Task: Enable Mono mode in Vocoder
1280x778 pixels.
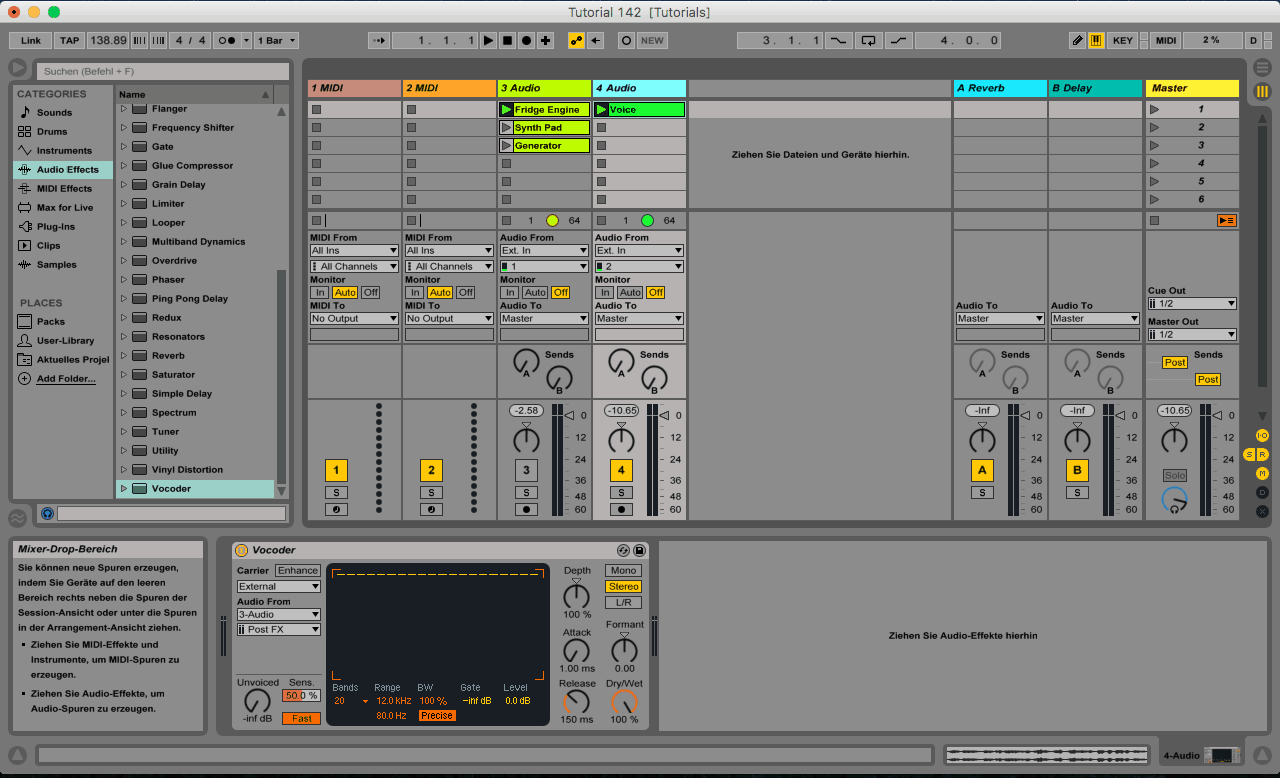Action: pyautogui.click(x=623, y=570)
